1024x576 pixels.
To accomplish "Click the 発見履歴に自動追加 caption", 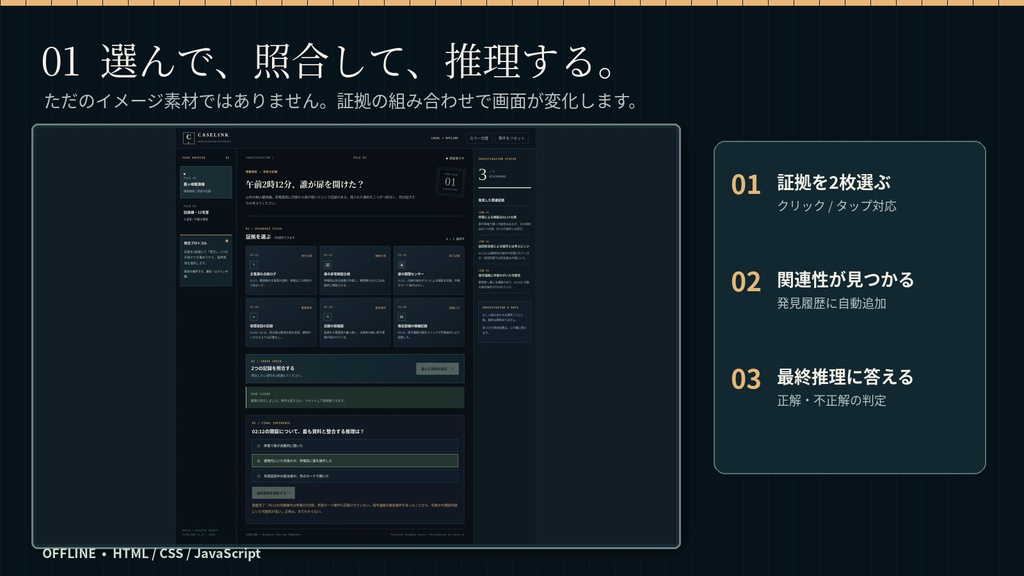I will coord(831,303).
